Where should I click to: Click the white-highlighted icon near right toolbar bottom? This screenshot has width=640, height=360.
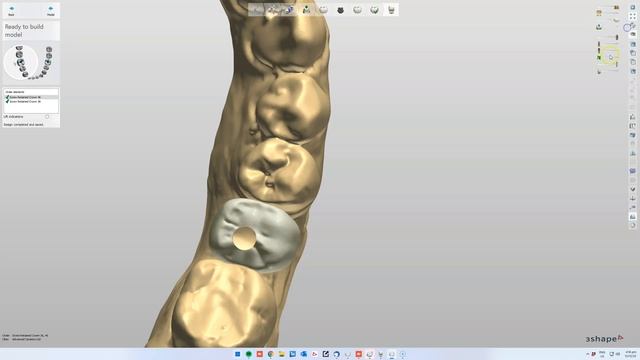coord(633,216)
